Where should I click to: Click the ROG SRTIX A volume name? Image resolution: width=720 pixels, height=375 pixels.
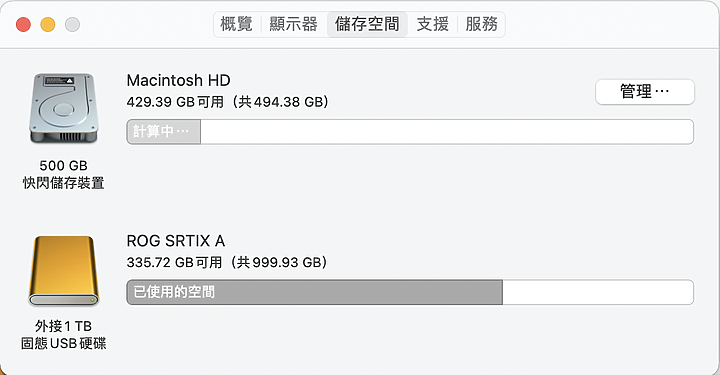pos(176,241)
